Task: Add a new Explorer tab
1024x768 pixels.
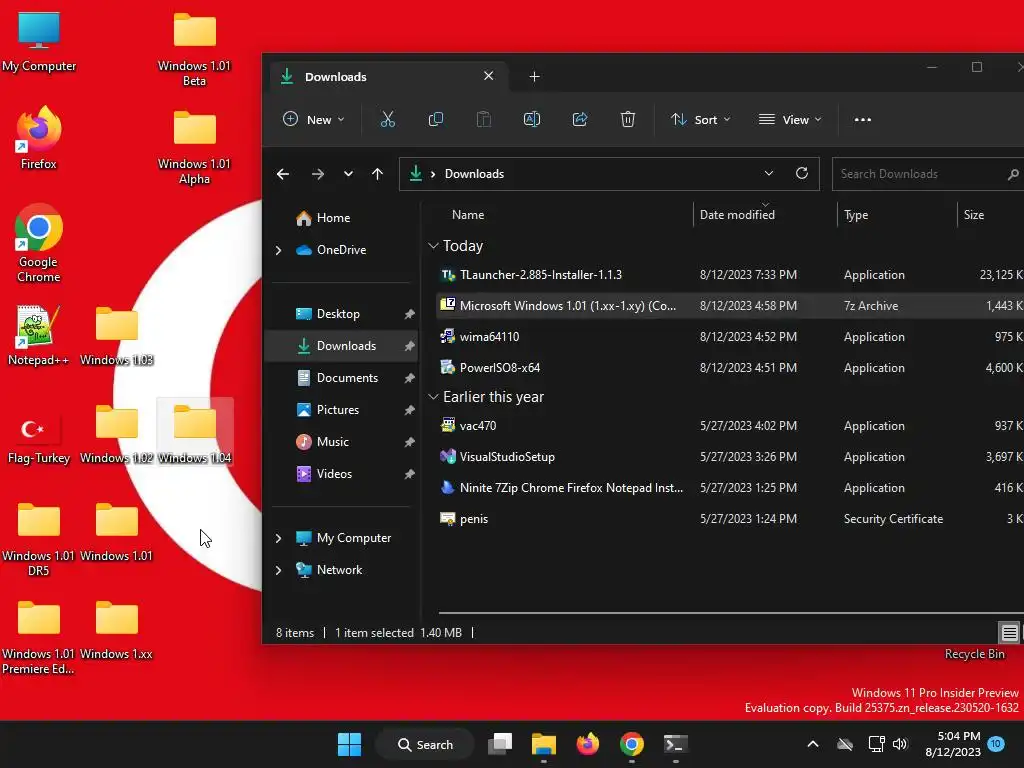Action: pos(534,76)
